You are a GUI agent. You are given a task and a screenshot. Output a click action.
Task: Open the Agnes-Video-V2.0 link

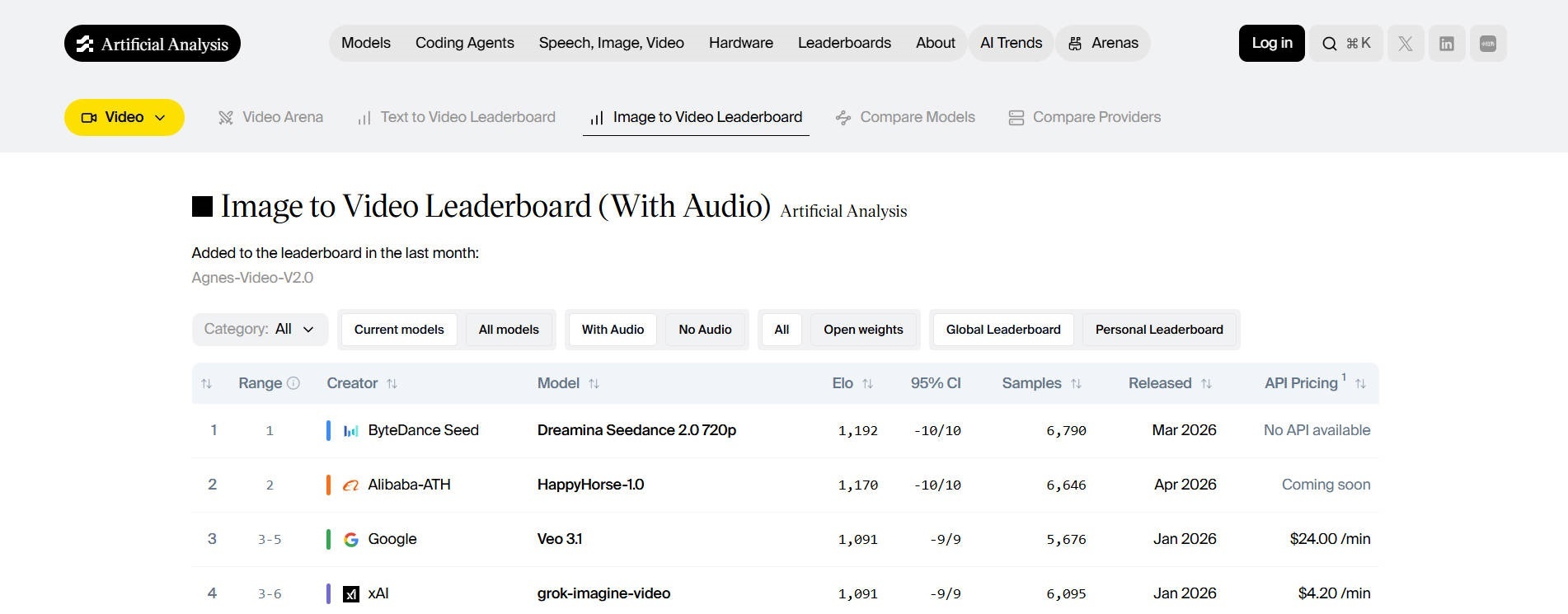click(x=252, y=278)
